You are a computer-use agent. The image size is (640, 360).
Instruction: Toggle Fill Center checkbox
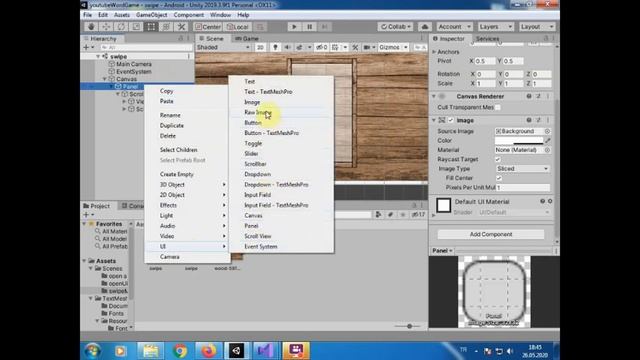499,178
